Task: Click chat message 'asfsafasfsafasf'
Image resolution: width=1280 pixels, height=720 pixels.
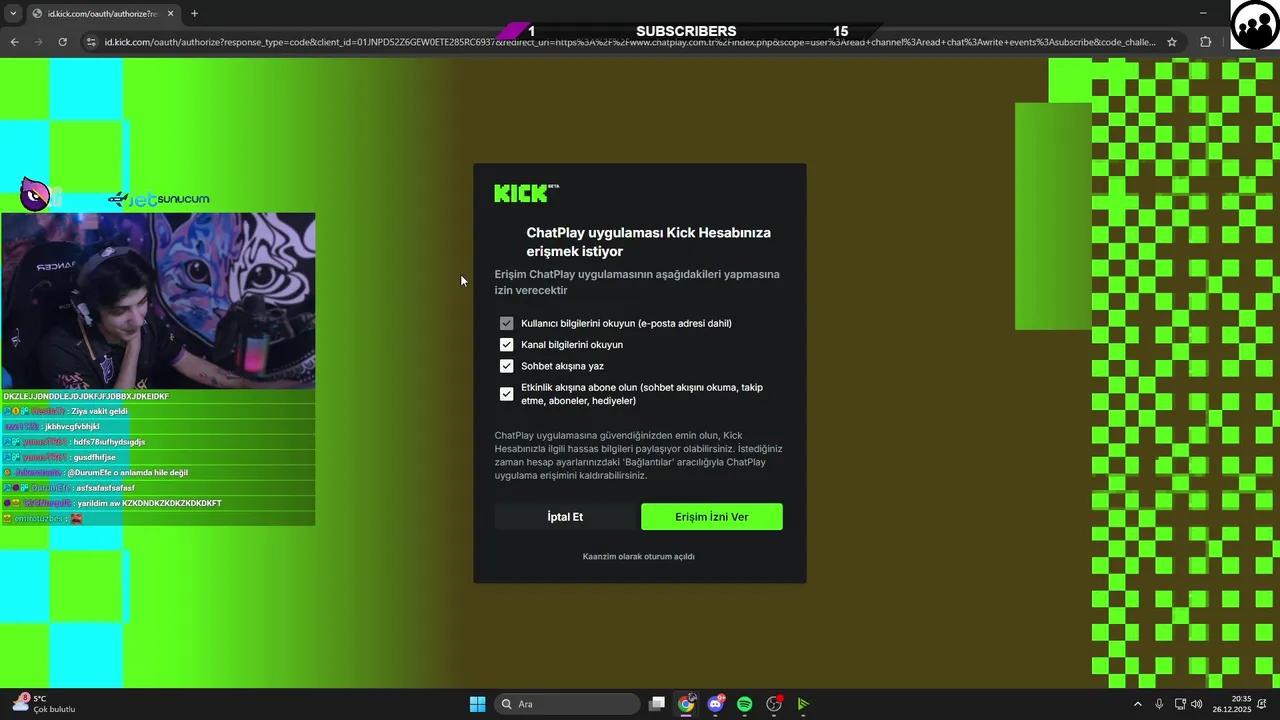Action: pos(105,488)
